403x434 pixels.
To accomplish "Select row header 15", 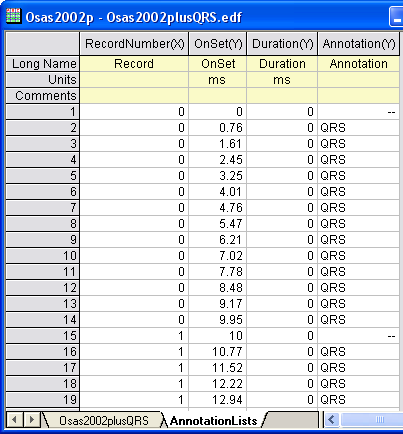I will 43,336.
